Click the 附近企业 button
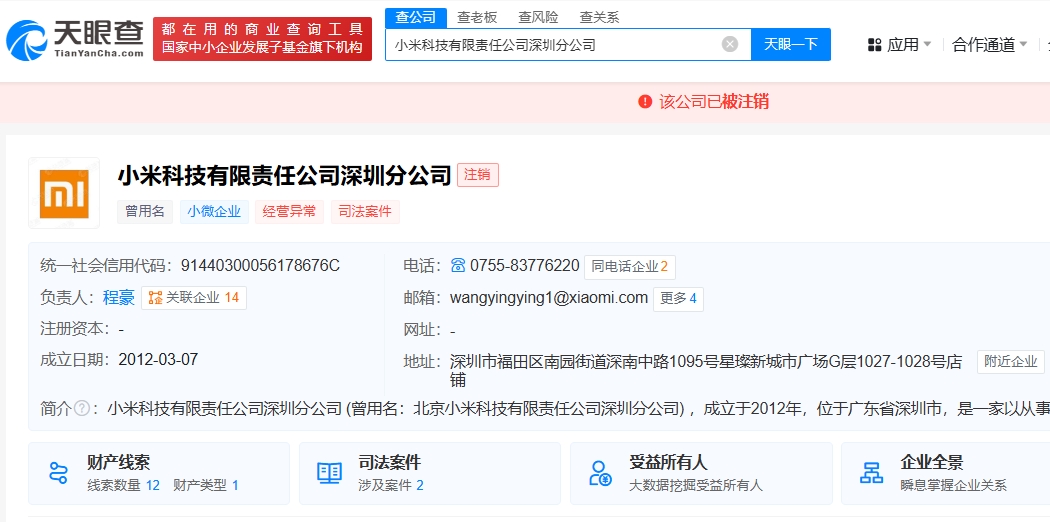Screen dimensions: 1050x522 click(1010, 362)
